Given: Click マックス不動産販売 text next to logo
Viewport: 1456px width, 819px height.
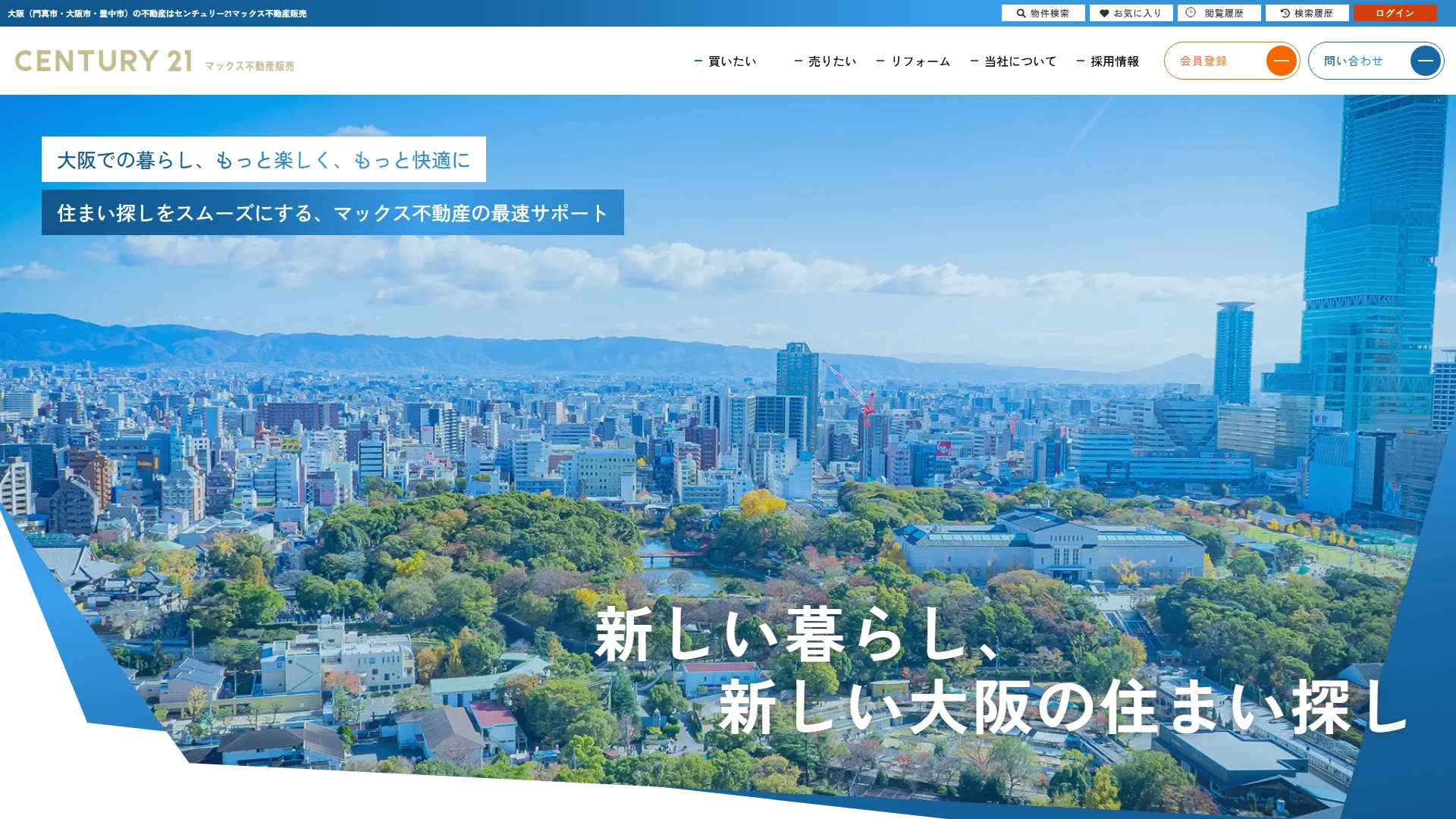Looking at the screenshot, I should 249,66.
